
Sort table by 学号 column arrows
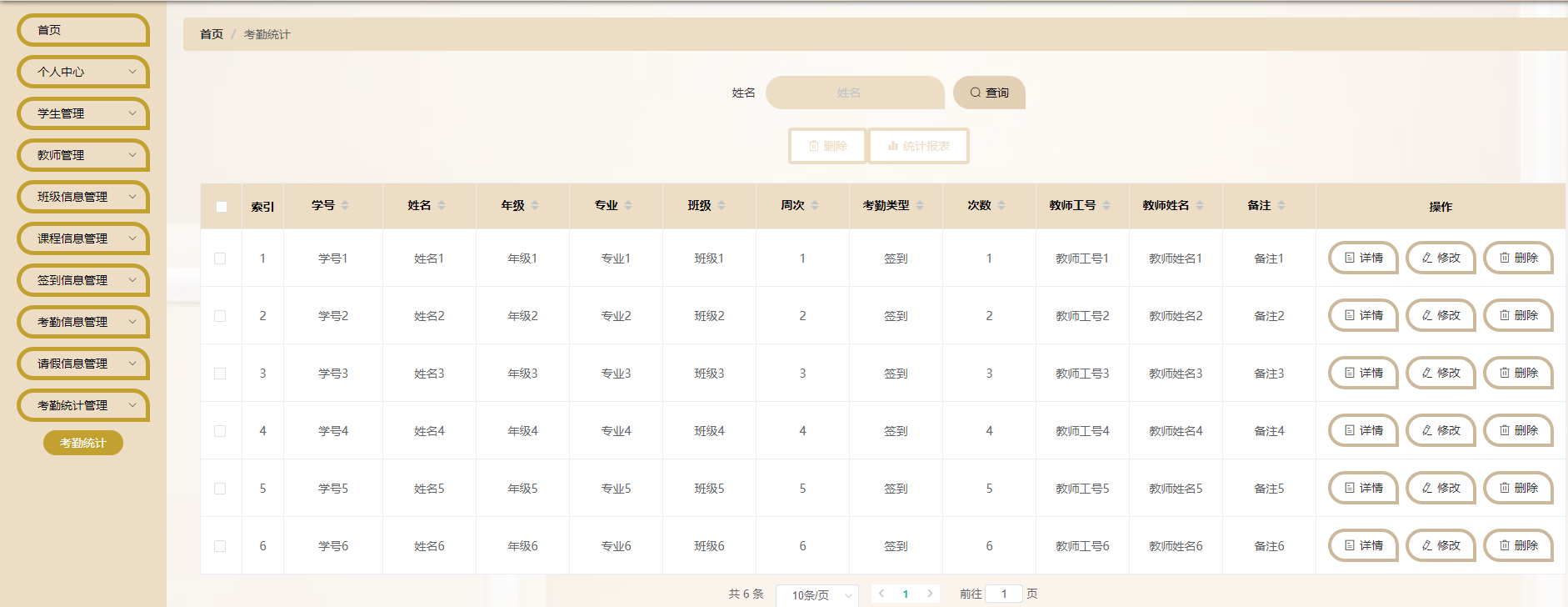point(345,205)
